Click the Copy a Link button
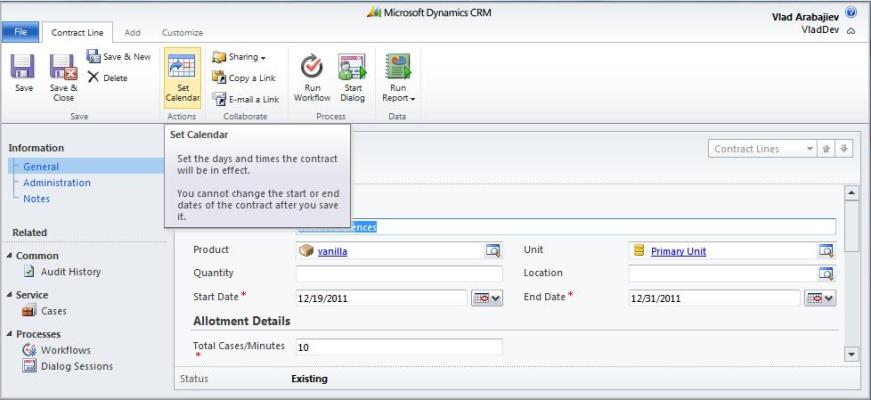The height and width of the screenshot is (400, 871). 244,78
